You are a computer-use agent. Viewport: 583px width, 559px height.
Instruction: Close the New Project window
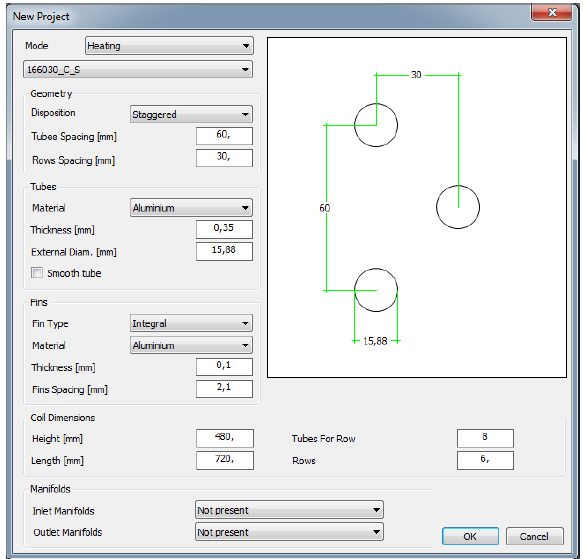point(552,13)
